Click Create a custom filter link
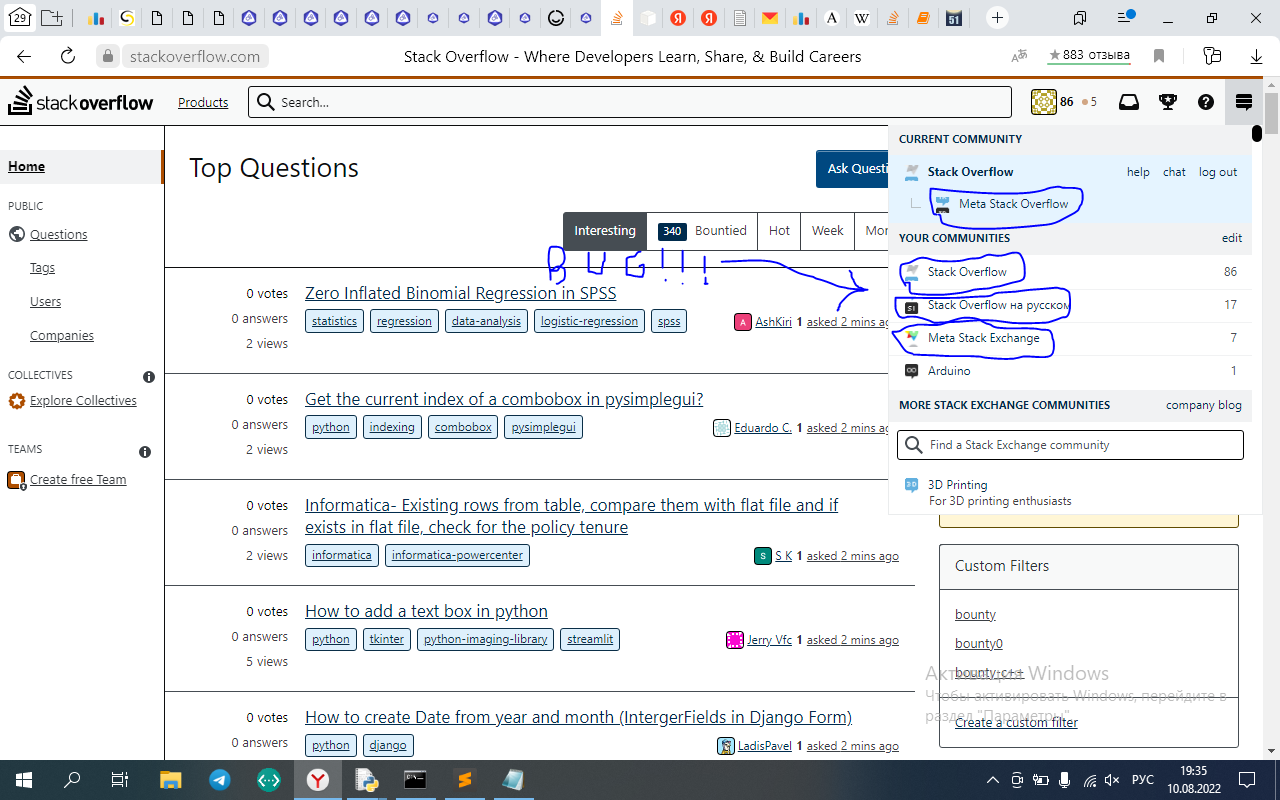1280x800 pixels. [1016, 722]
